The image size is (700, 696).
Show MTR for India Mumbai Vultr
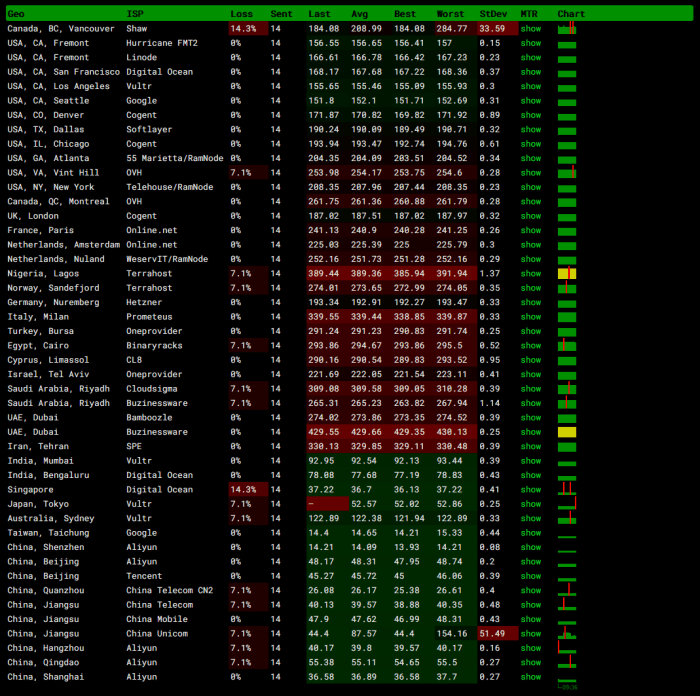pyautogui.click(x=531, y=461)
